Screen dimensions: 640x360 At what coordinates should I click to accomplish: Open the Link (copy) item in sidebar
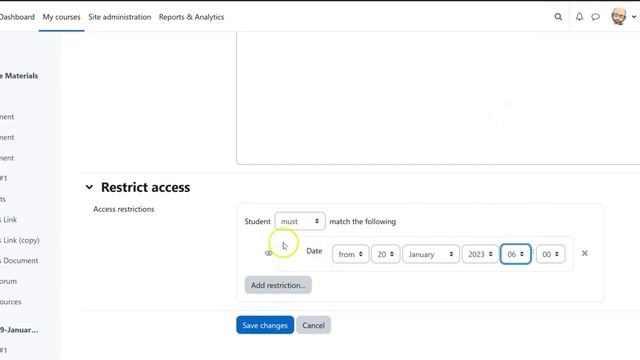click(20, 240)
